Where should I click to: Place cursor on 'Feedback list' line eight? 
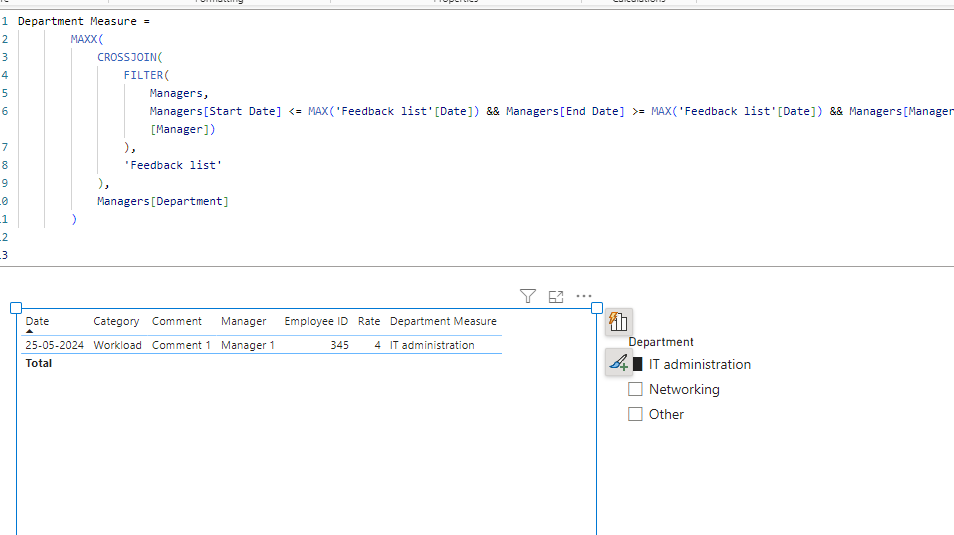173,165
